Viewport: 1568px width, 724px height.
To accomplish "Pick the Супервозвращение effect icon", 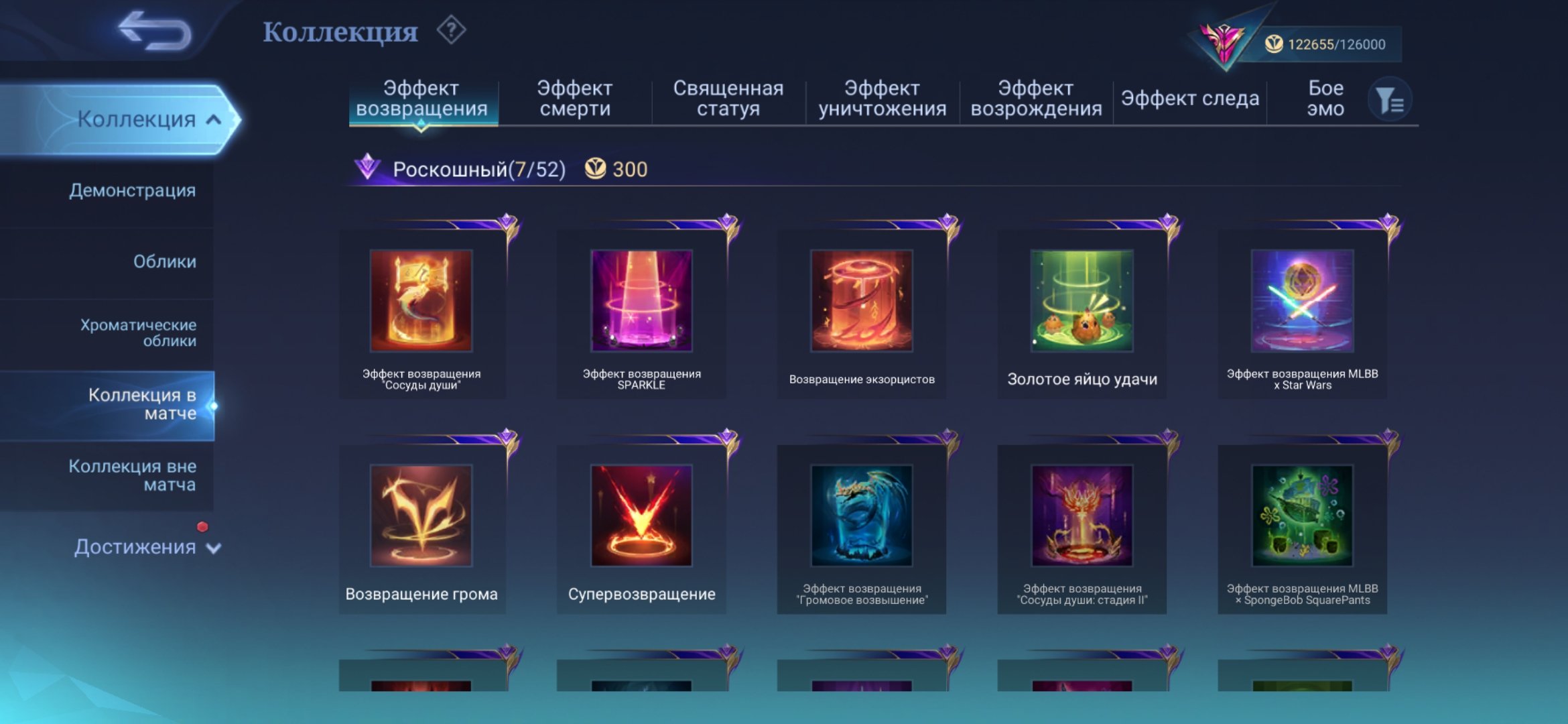I will 641,516.
